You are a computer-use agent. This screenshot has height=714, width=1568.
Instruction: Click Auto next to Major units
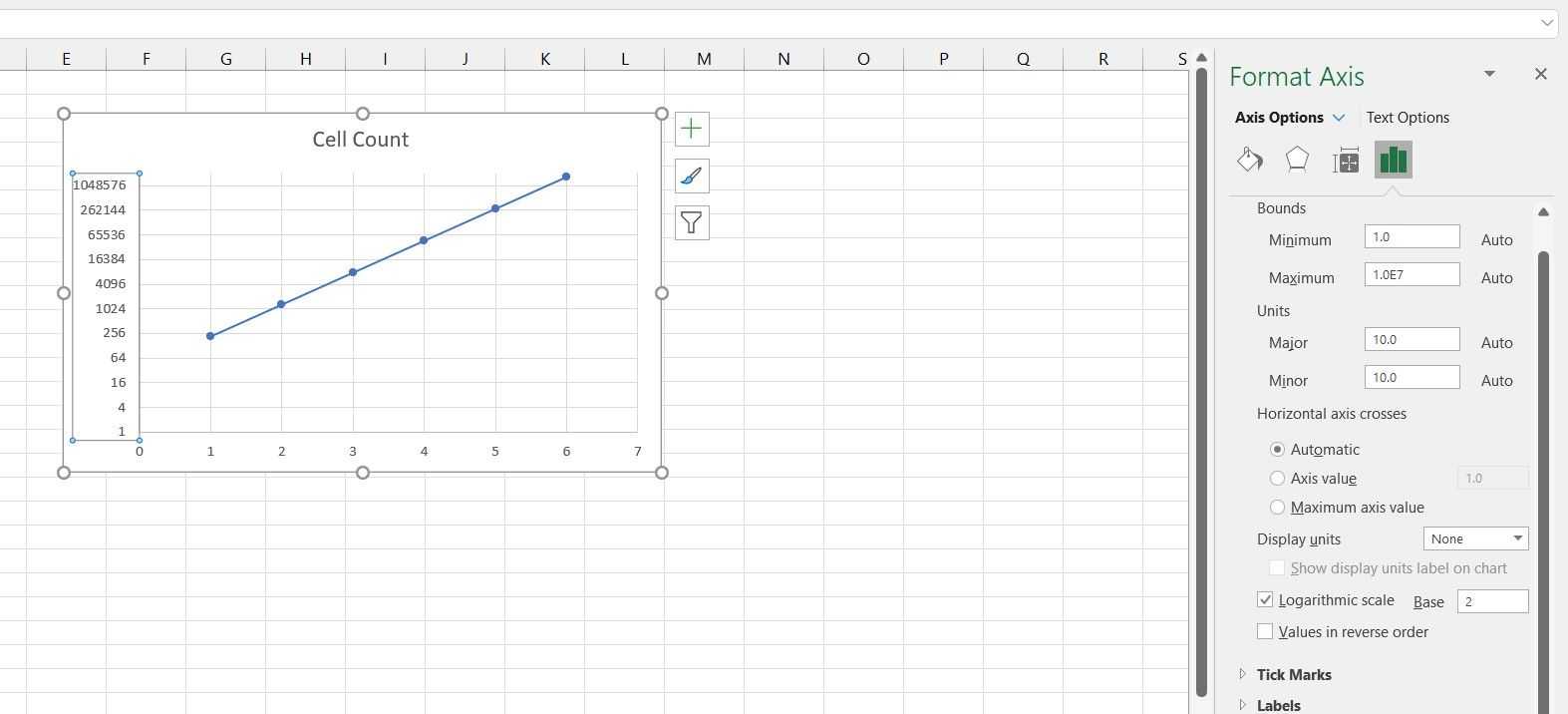[x=1496, y=343]
